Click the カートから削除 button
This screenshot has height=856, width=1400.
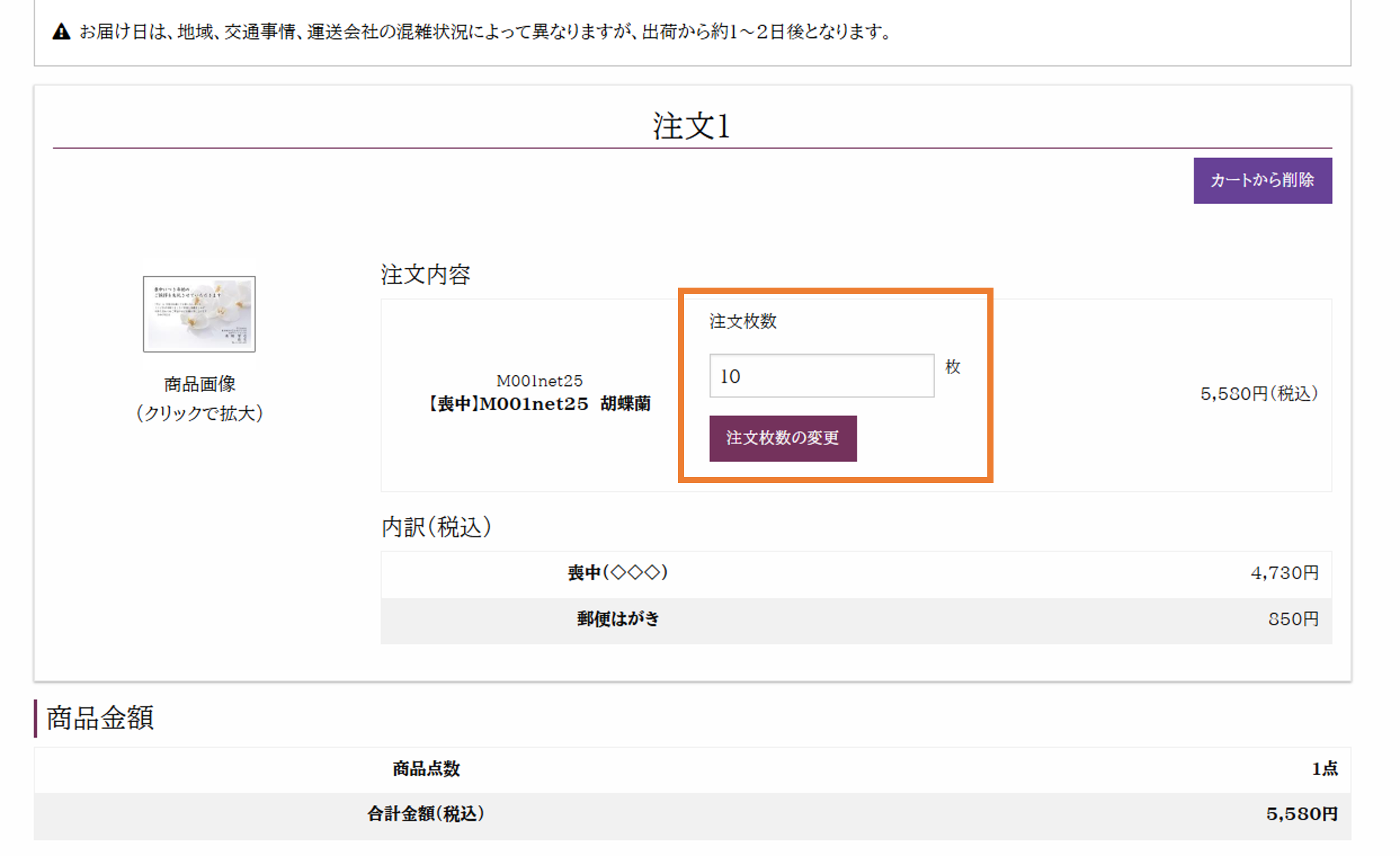pyautogui.click(x=1262, y=181)
